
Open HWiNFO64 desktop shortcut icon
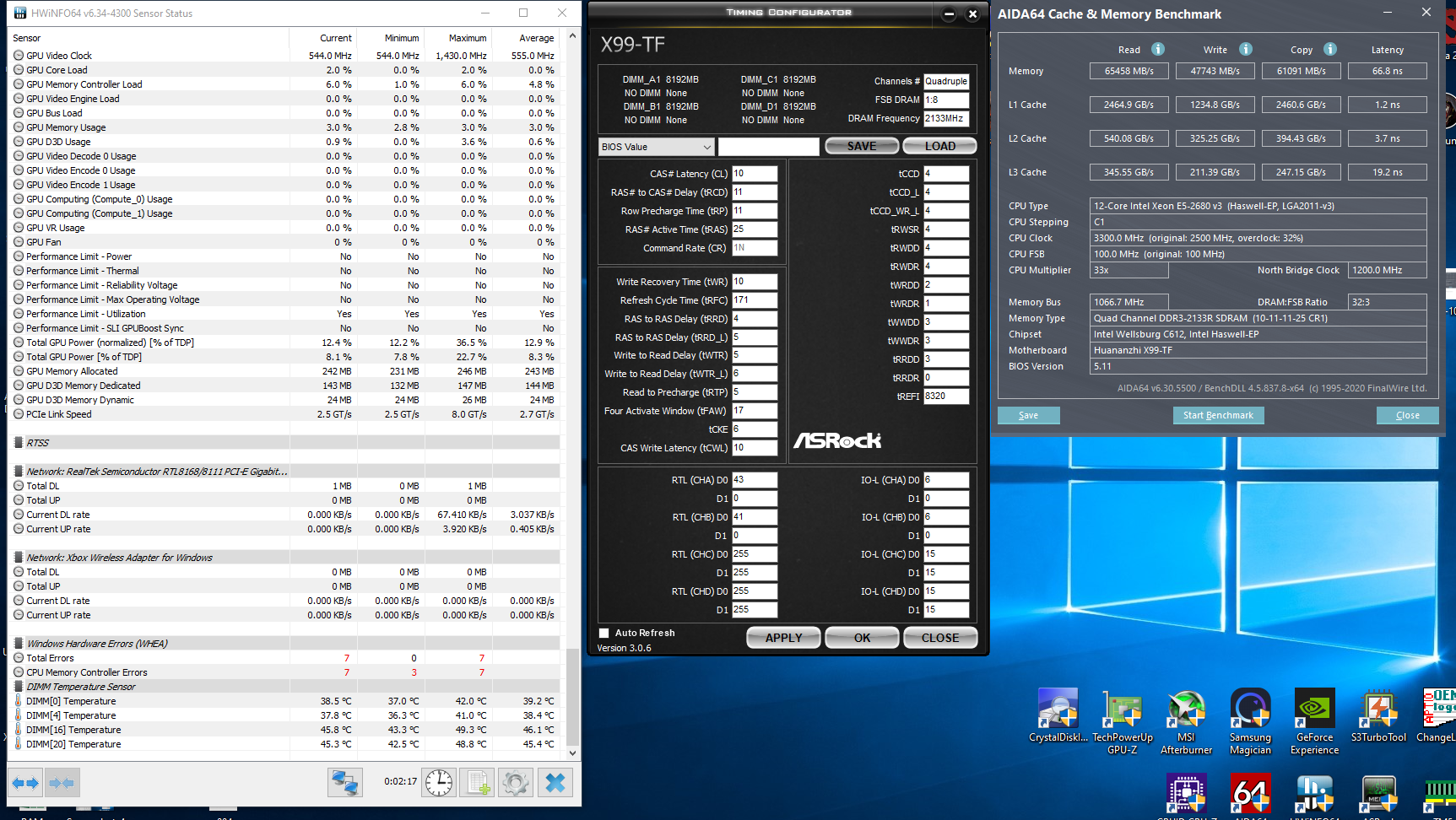[1314, 796]
